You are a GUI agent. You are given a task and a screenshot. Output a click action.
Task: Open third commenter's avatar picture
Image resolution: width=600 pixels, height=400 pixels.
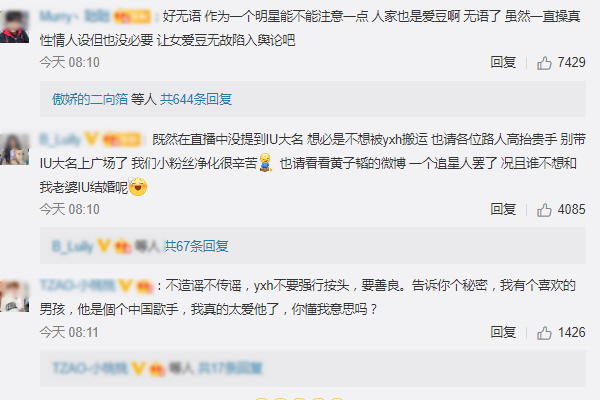15,296
